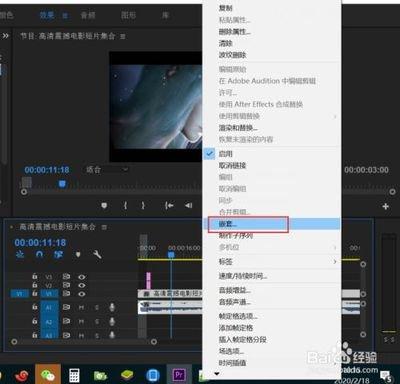400x384 pixels.
Task: Hide V1 track output eye
Action: click(x=82, y=294)
